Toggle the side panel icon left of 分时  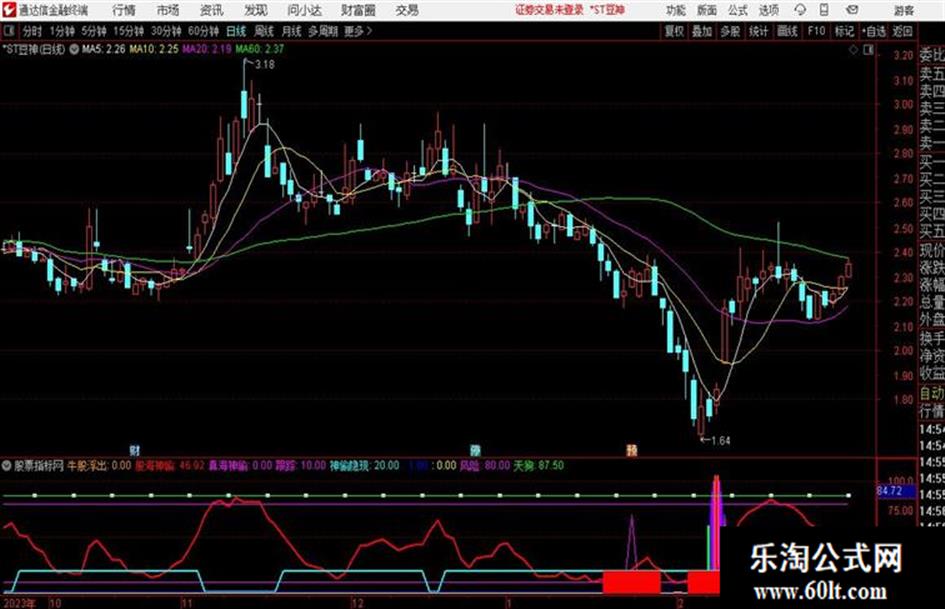[8, 31]
